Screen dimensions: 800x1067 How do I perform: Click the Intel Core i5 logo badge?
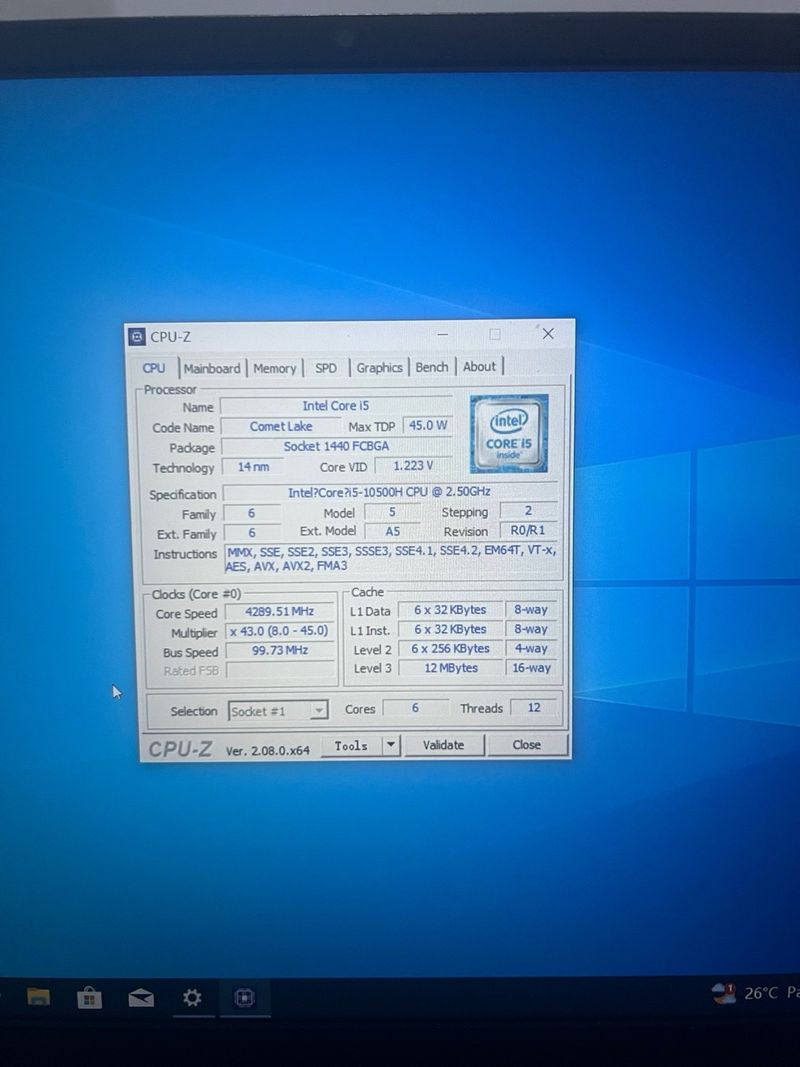pos(509,433)
